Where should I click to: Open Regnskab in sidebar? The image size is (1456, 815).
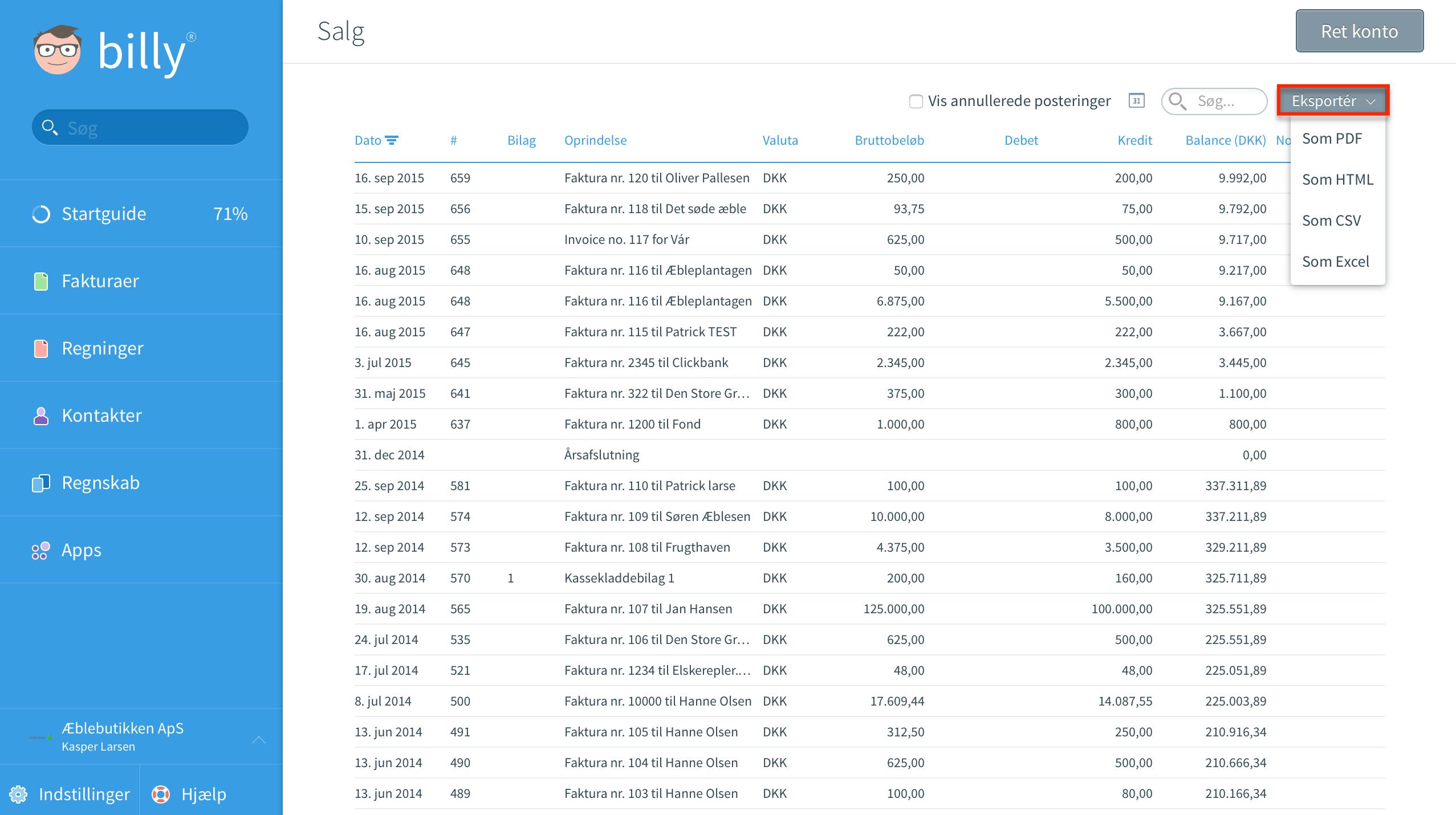click(x=141, y=483)
